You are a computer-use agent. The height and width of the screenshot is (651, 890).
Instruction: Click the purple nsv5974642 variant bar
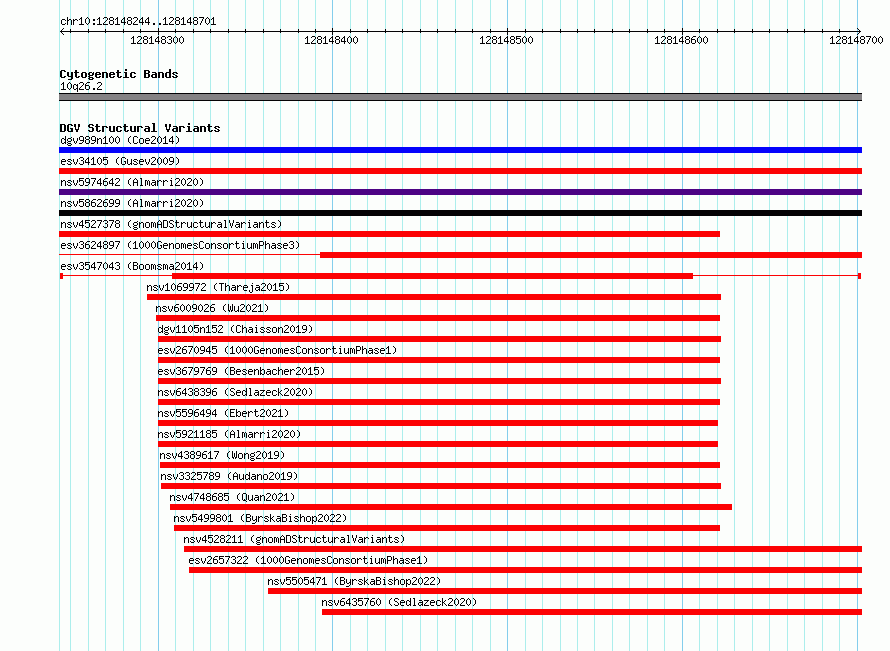tap(460, 192)
